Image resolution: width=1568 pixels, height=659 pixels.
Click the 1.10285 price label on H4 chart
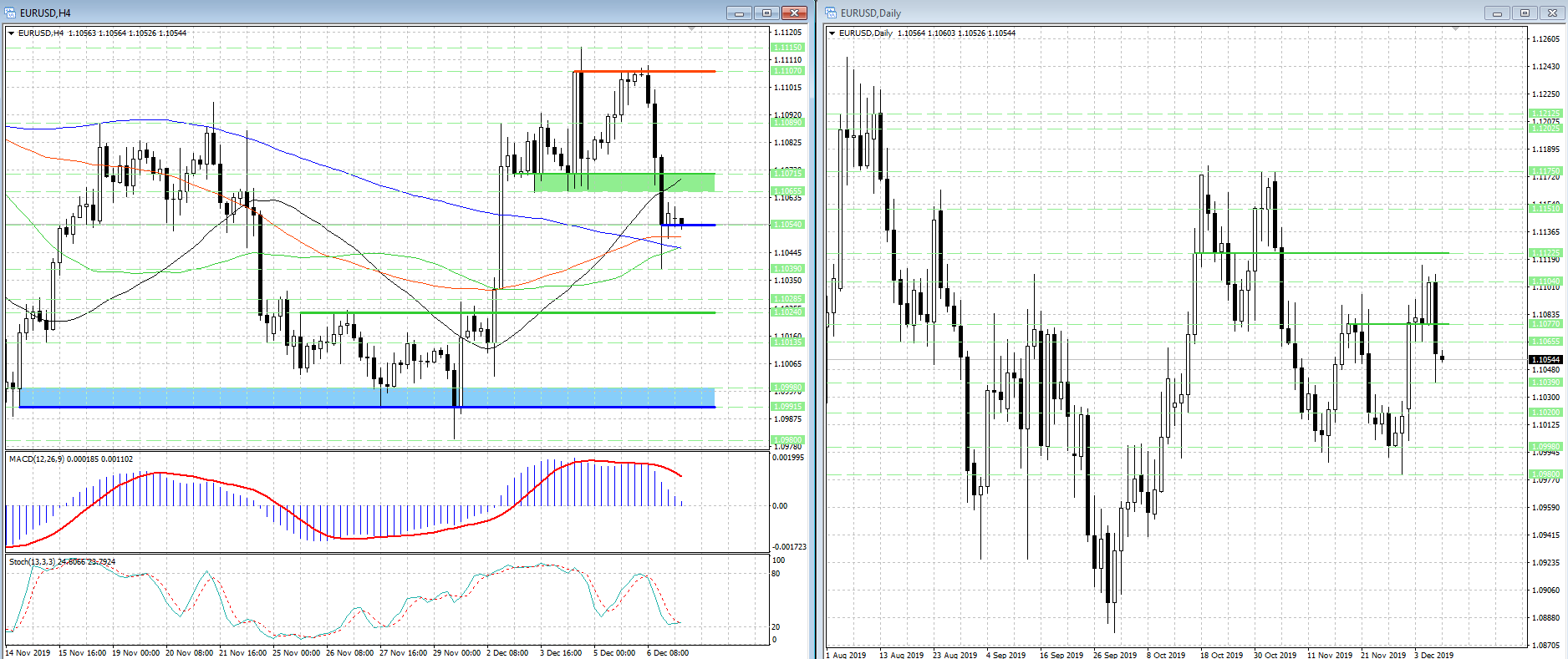click(x=787, y=298)
